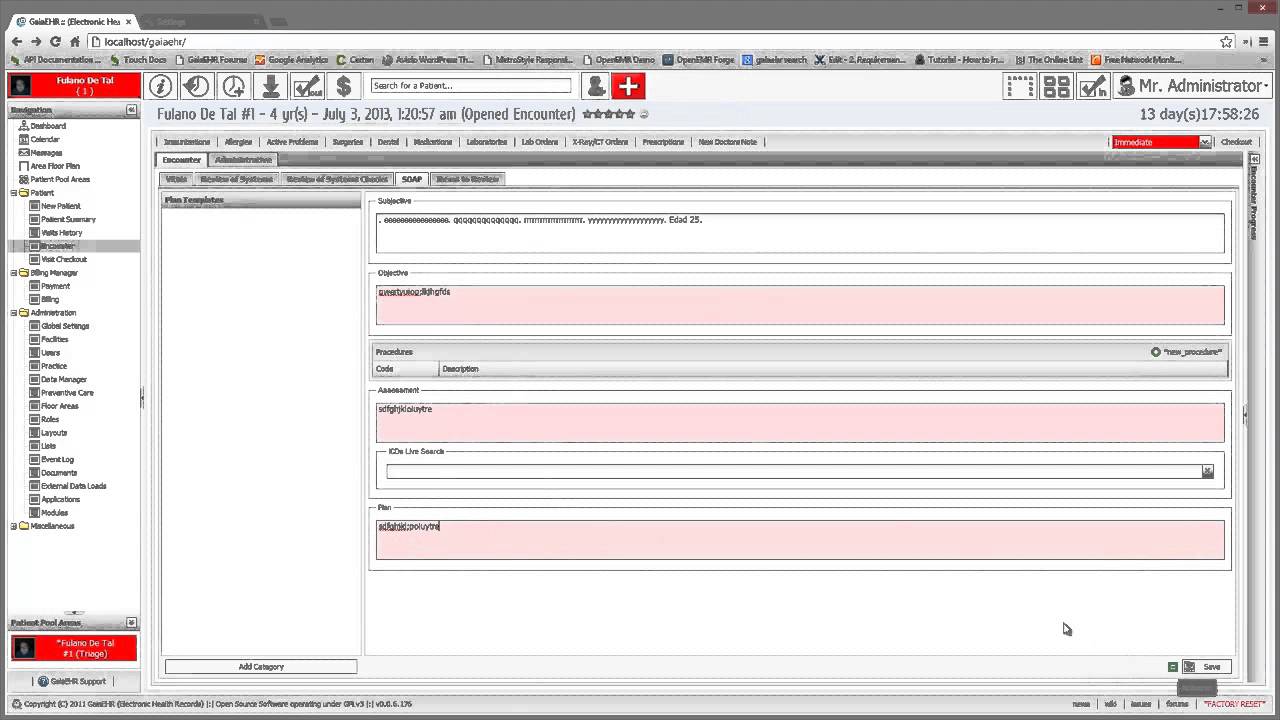The width and height of the screenshot is (1280, 720).
Task: Open the patient info icon in the toolbar
Action: 160,86
